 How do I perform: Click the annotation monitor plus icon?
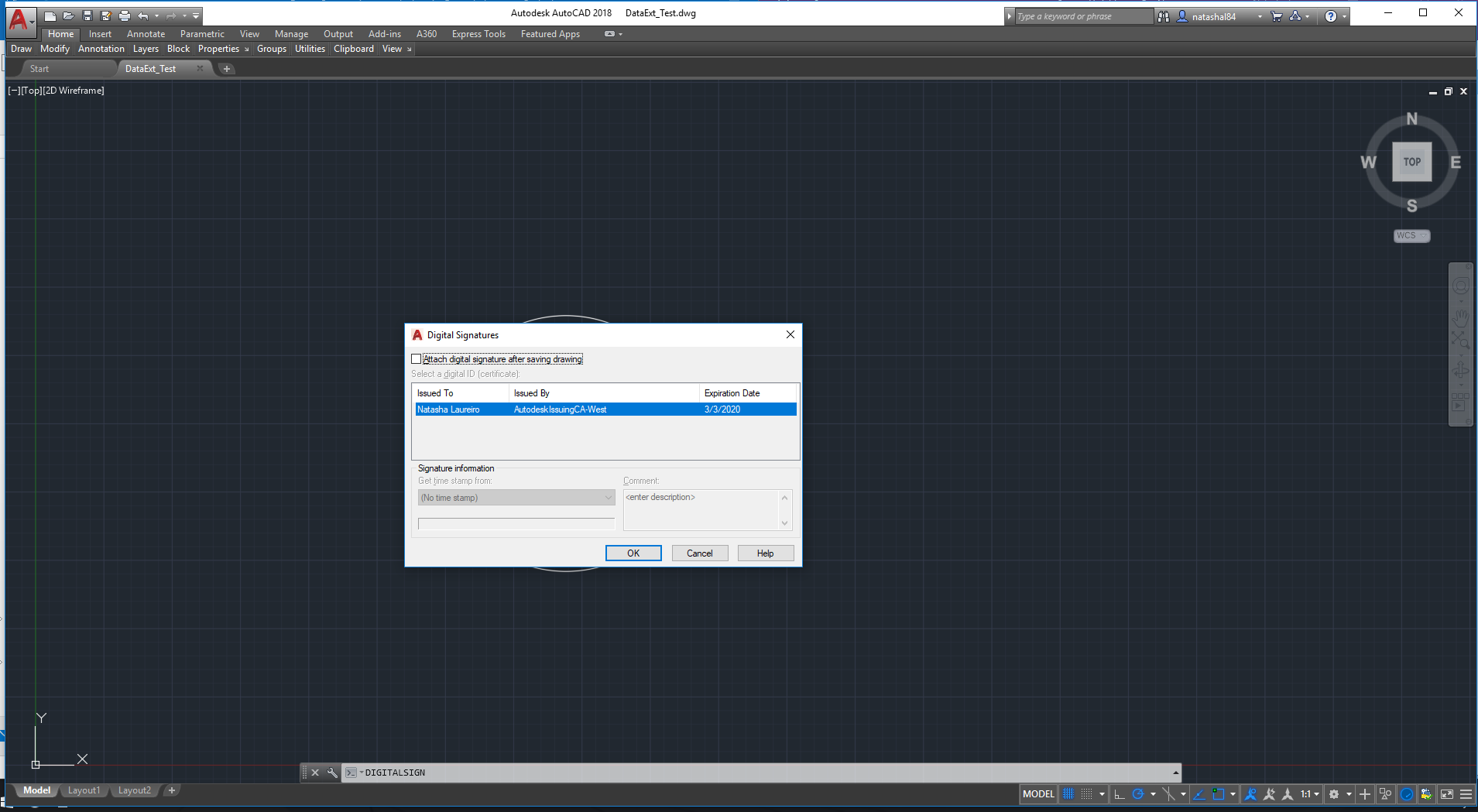(1365, 794)
